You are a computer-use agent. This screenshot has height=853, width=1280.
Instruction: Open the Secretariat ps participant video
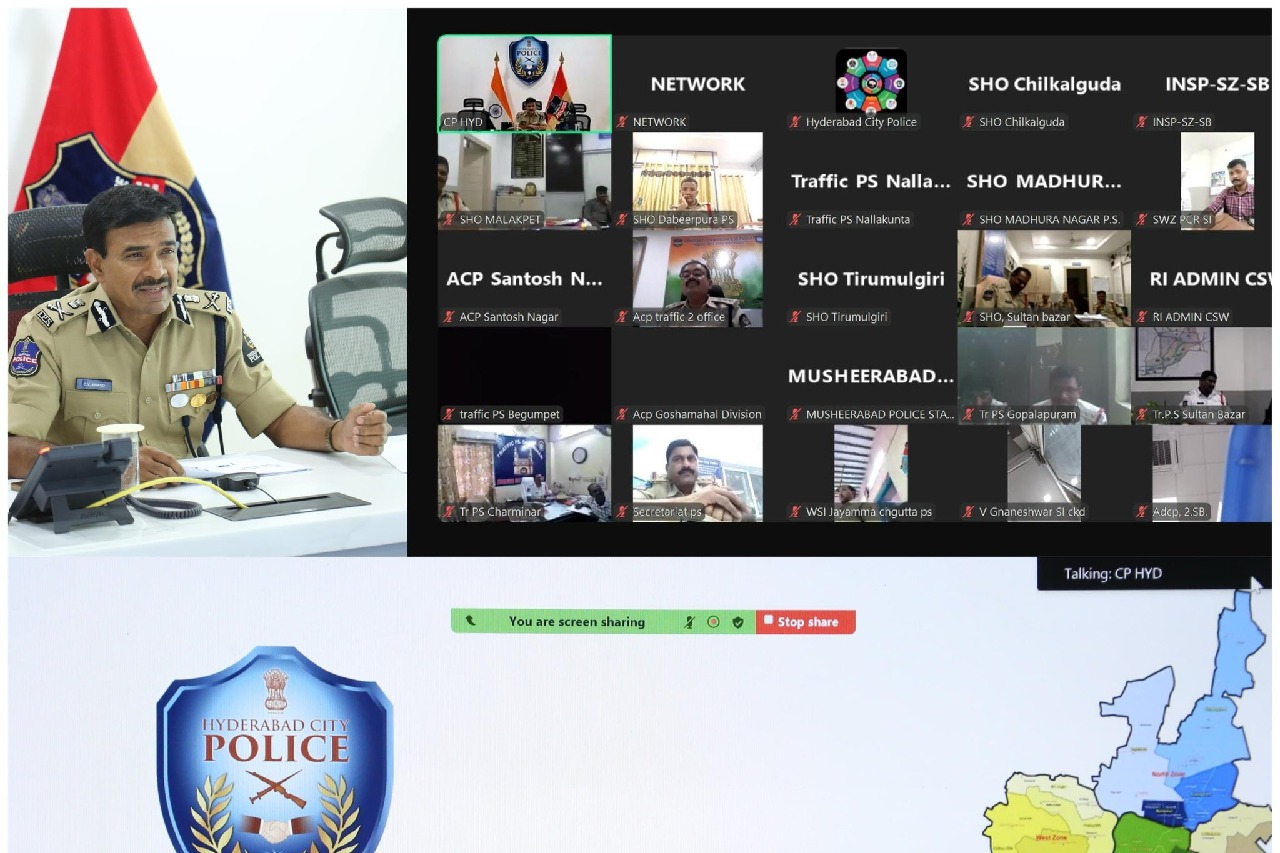point(697,472)
